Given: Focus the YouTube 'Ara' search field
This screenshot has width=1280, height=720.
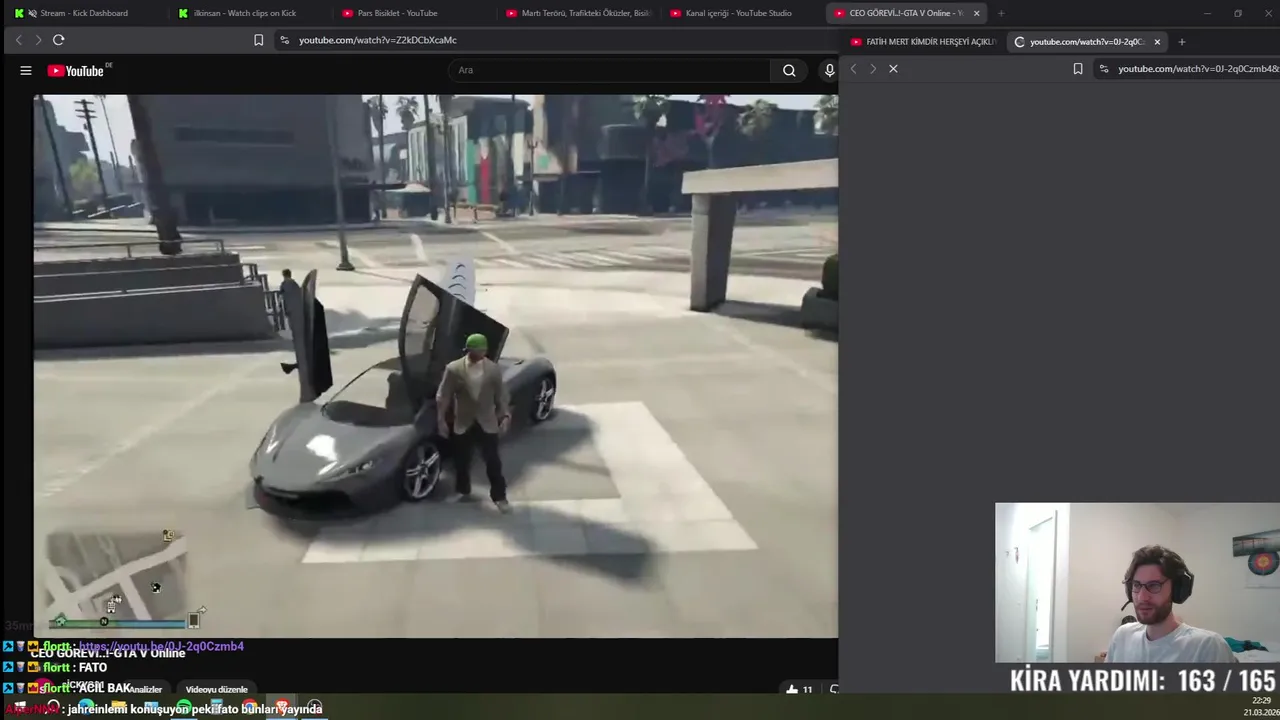Looking at the screenshot, I should coord(610,70).
